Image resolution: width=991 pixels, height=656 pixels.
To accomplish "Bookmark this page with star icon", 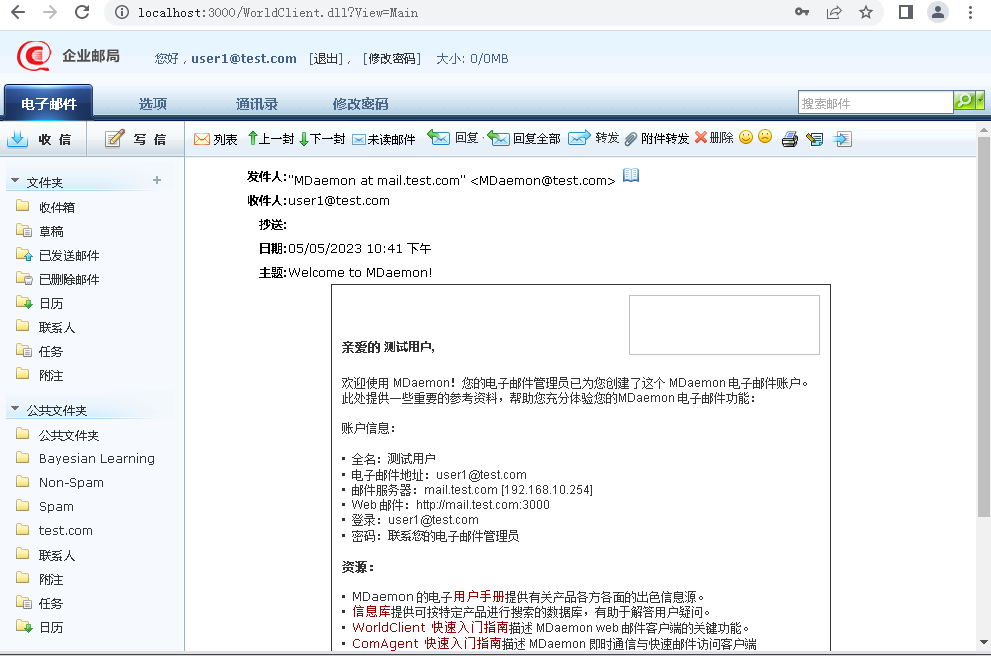I will click(866, 13).
